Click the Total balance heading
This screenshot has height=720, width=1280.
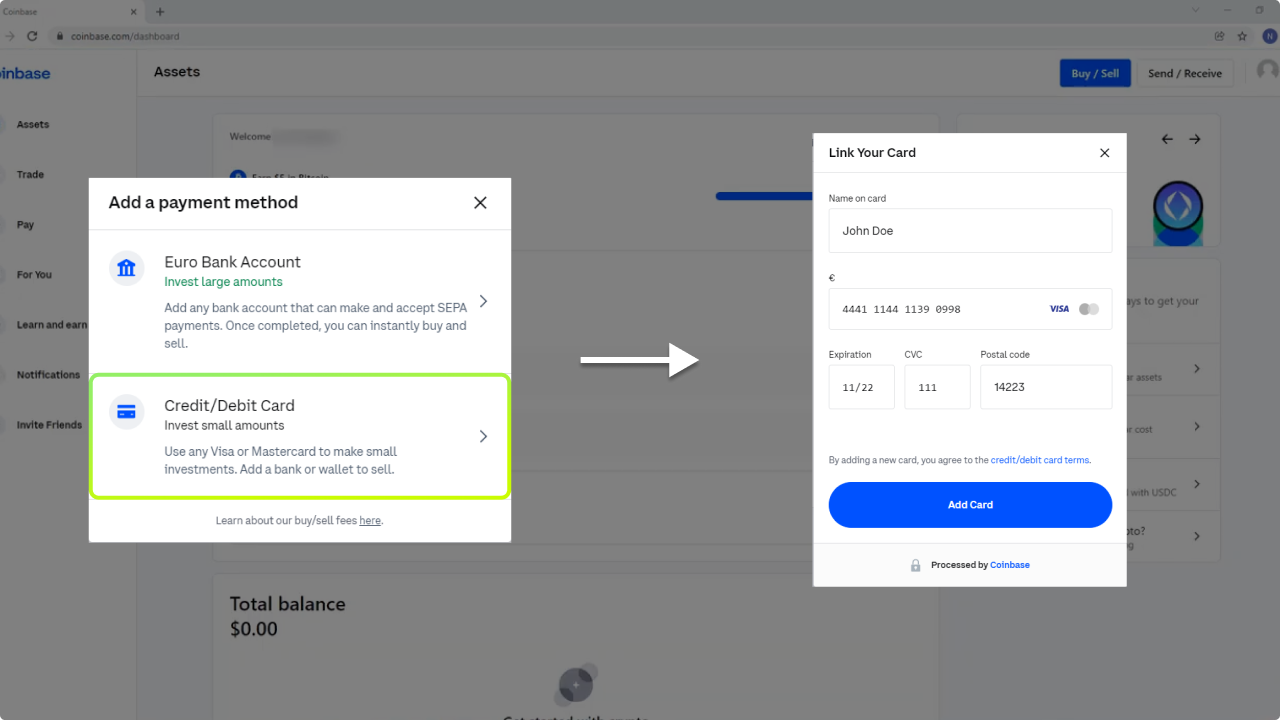tap(288, 604)
